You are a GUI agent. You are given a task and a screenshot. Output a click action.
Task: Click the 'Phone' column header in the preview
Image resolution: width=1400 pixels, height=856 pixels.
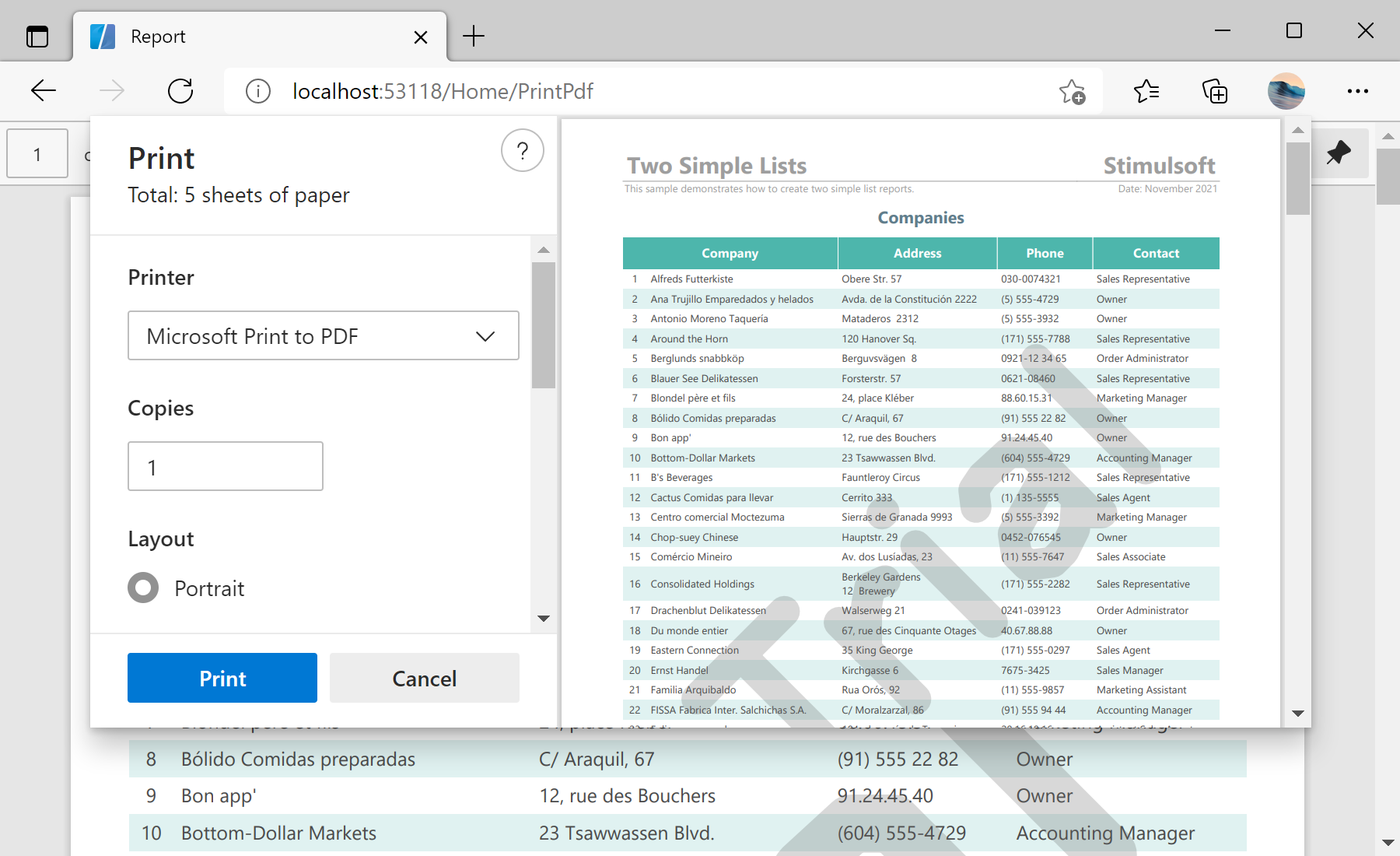(x=1045, y=253)
